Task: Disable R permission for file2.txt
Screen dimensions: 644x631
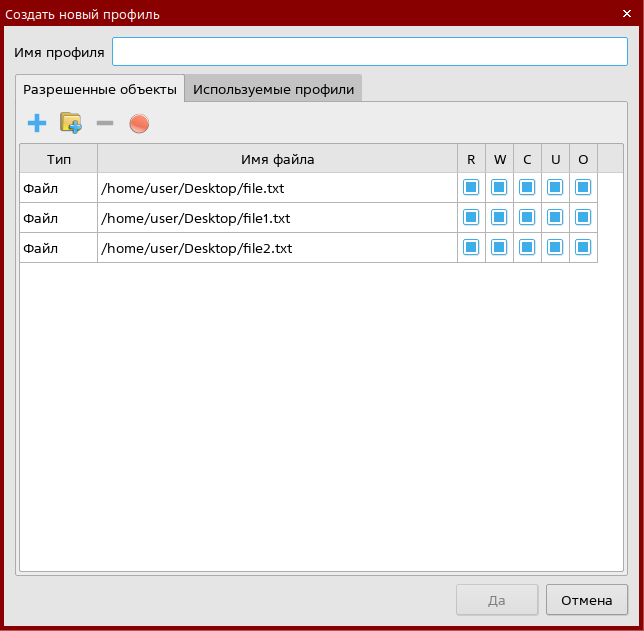Action: coord(471,247)
